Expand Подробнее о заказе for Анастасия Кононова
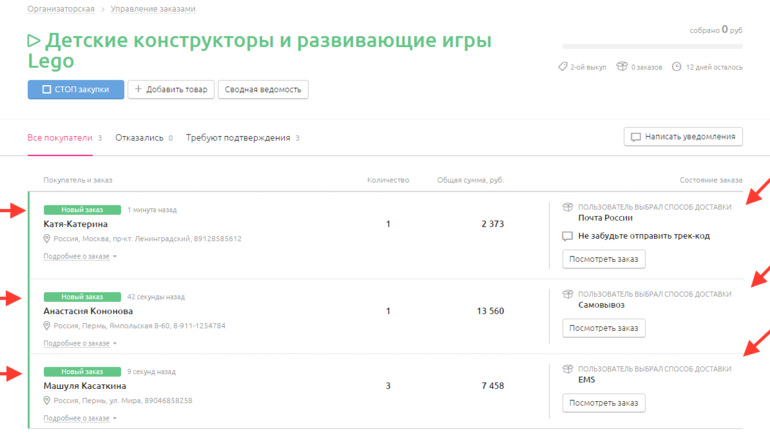This screenshot has width=770, height=436. [x=79, y=343]
